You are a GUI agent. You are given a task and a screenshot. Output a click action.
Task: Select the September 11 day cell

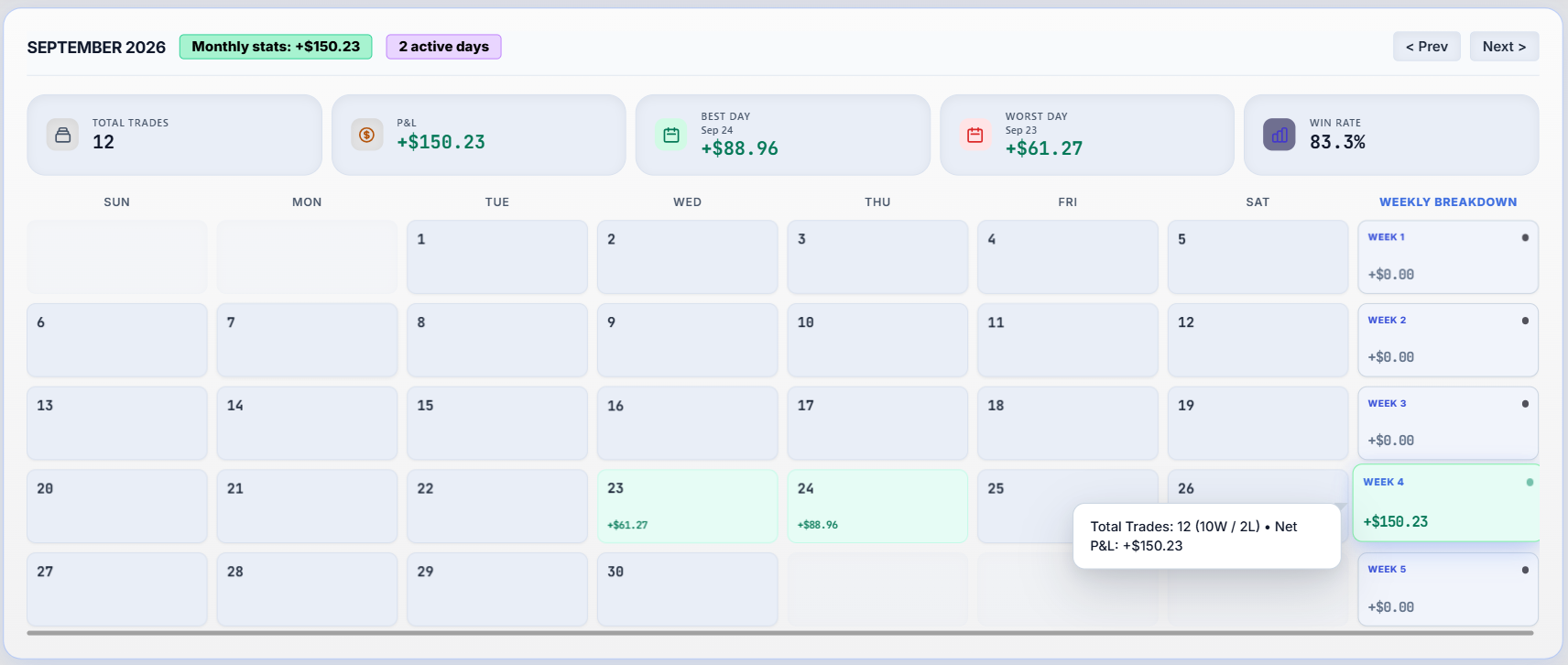(1068, 340)
